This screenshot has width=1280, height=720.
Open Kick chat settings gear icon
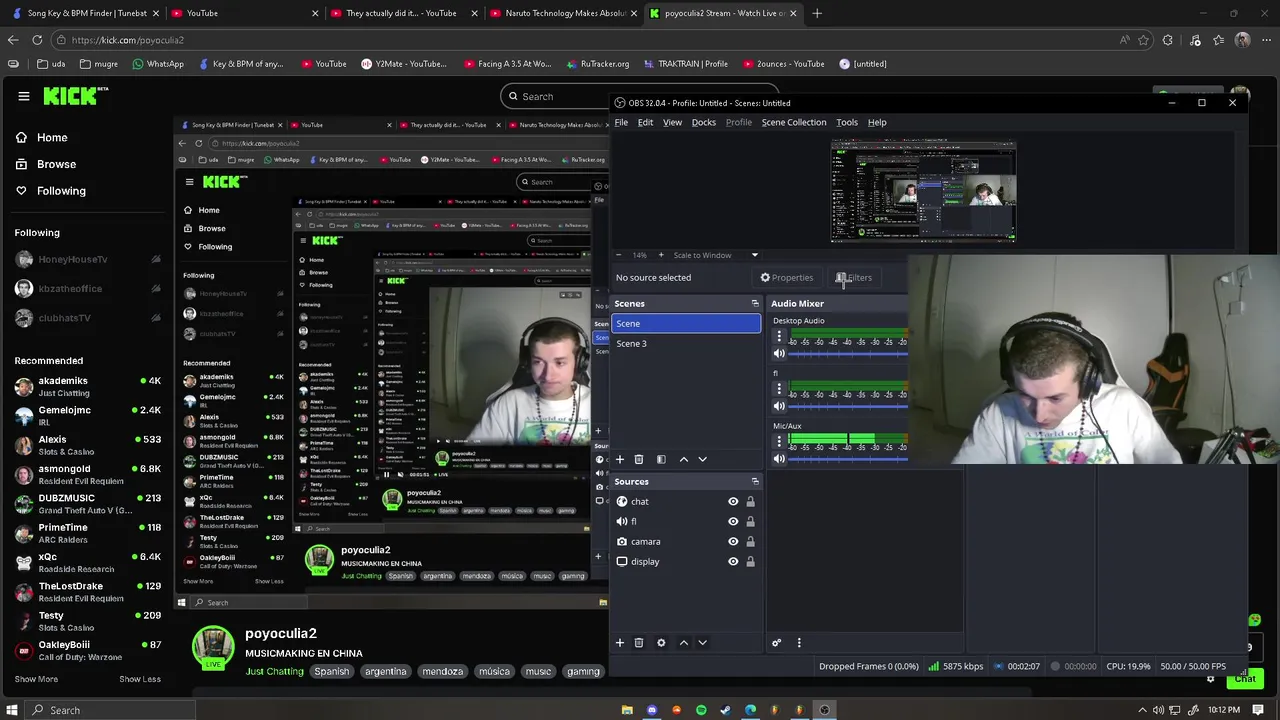click(x=1210, y=679)
